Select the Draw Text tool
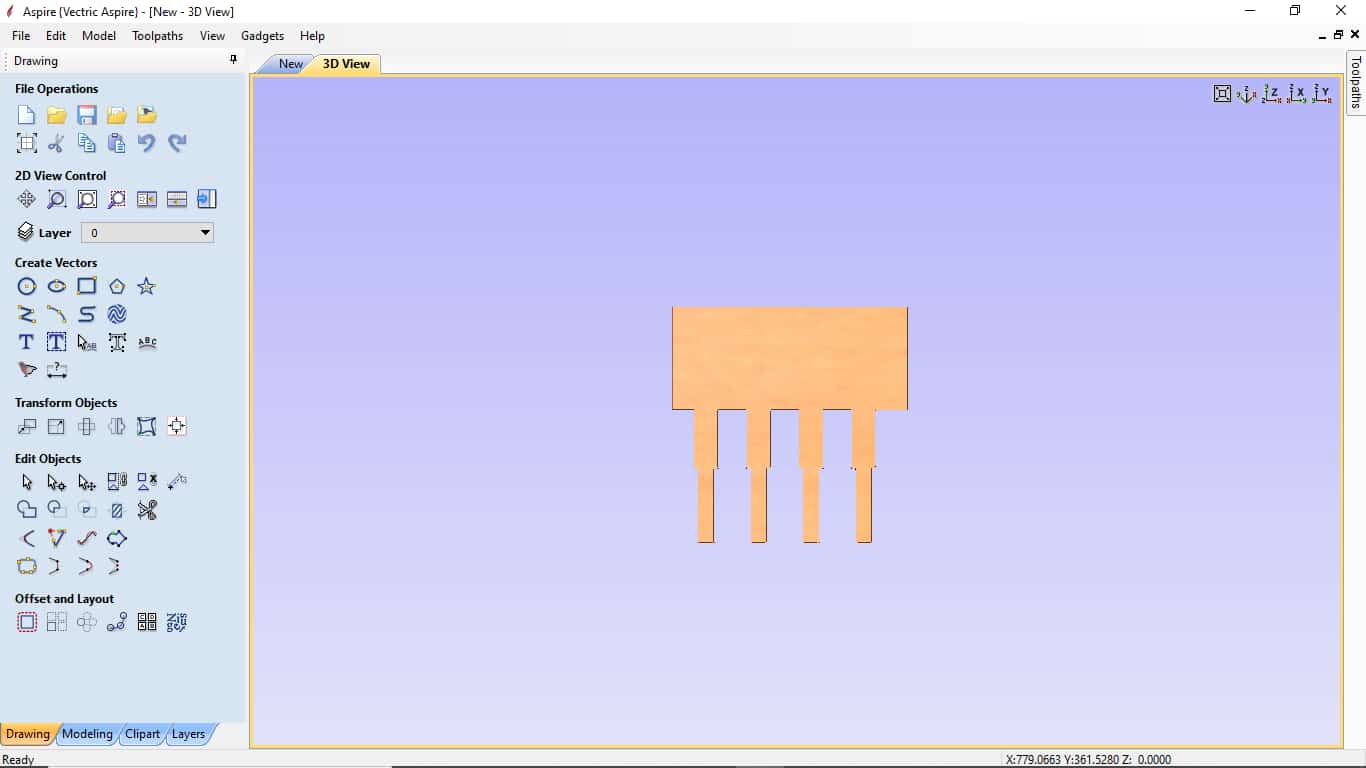The image size is (1366, 768). coord(27,342)
